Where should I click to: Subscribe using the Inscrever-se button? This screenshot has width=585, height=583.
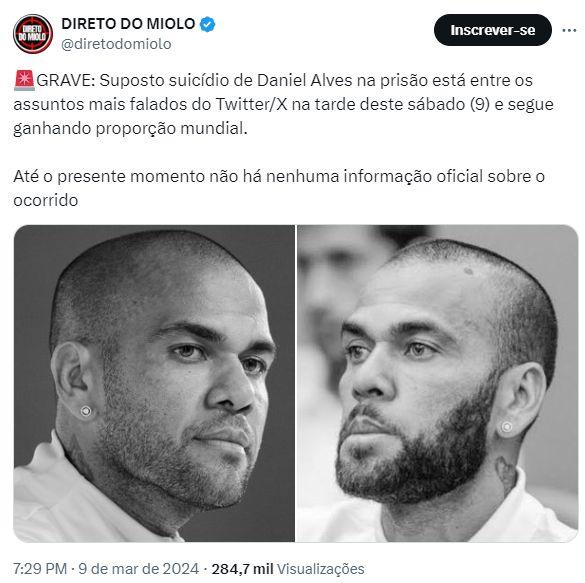tap(492, 30)
